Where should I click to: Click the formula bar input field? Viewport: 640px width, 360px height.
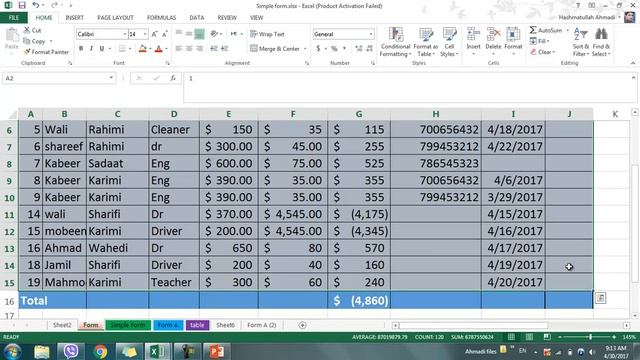point(409,87)
